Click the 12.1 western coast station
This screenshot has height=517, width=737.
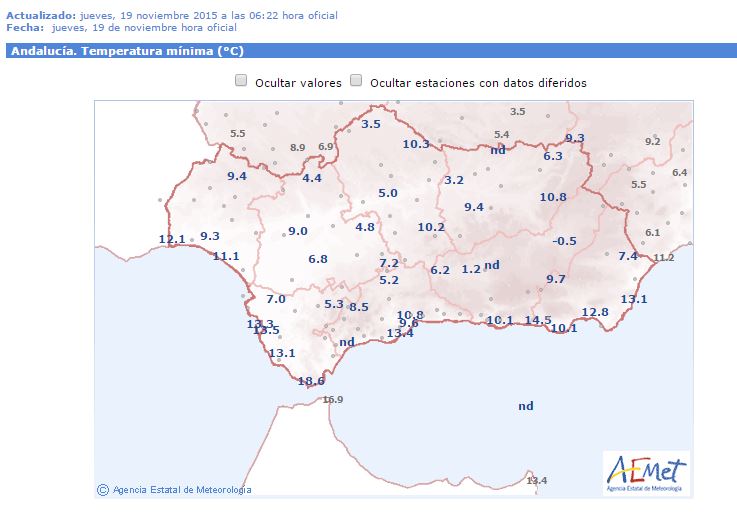pos(172,239)
